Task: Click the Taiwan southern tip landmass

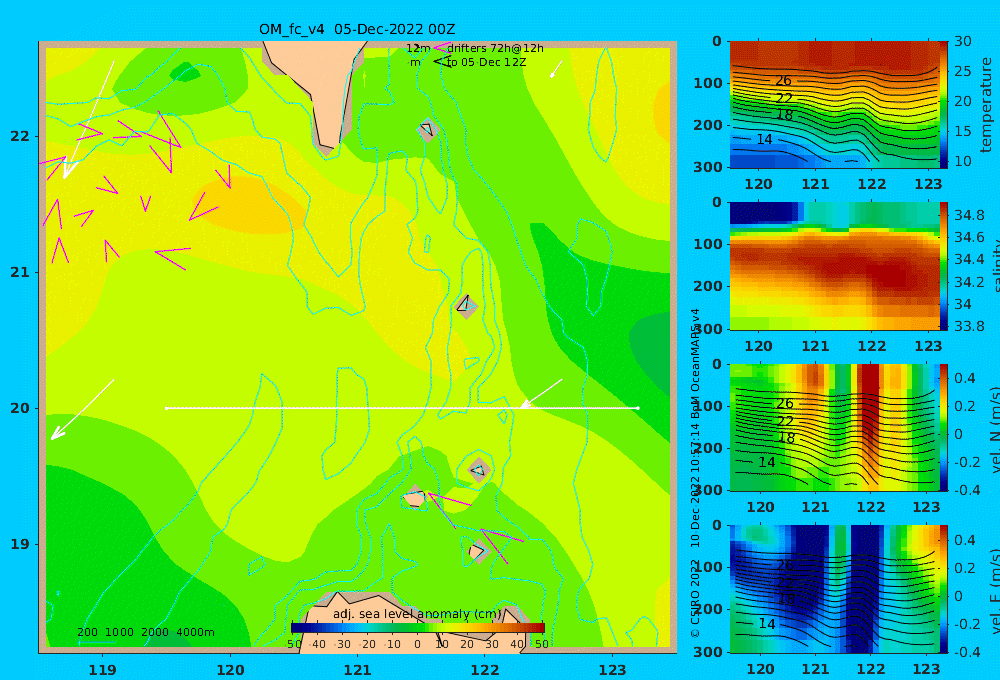Action: (x=320, y=89)
